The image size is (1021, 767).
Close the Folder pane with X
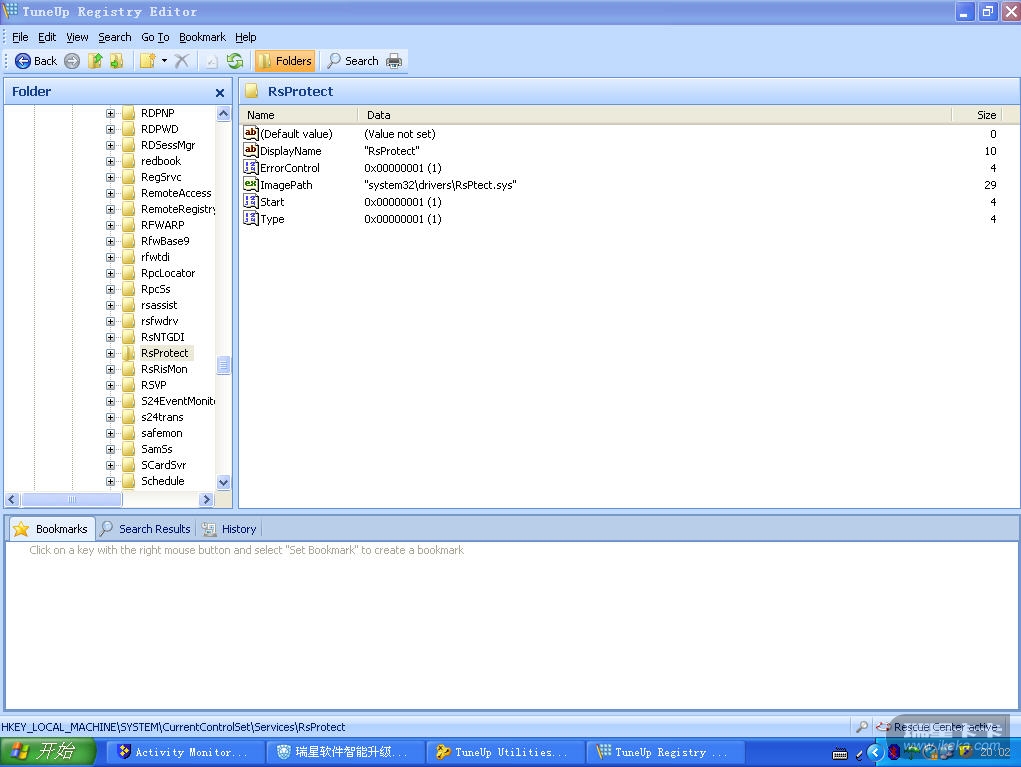click(220, 92)
